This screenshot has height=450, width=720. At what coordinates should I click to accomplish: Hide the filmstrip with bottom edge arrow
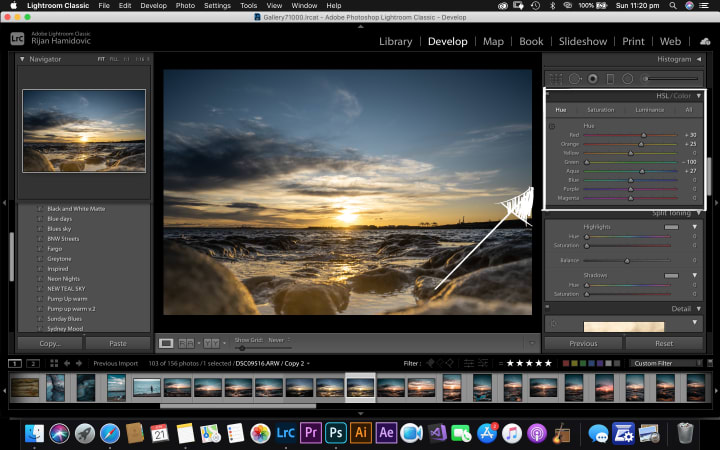pyautogui.click(x=360, y=414)
